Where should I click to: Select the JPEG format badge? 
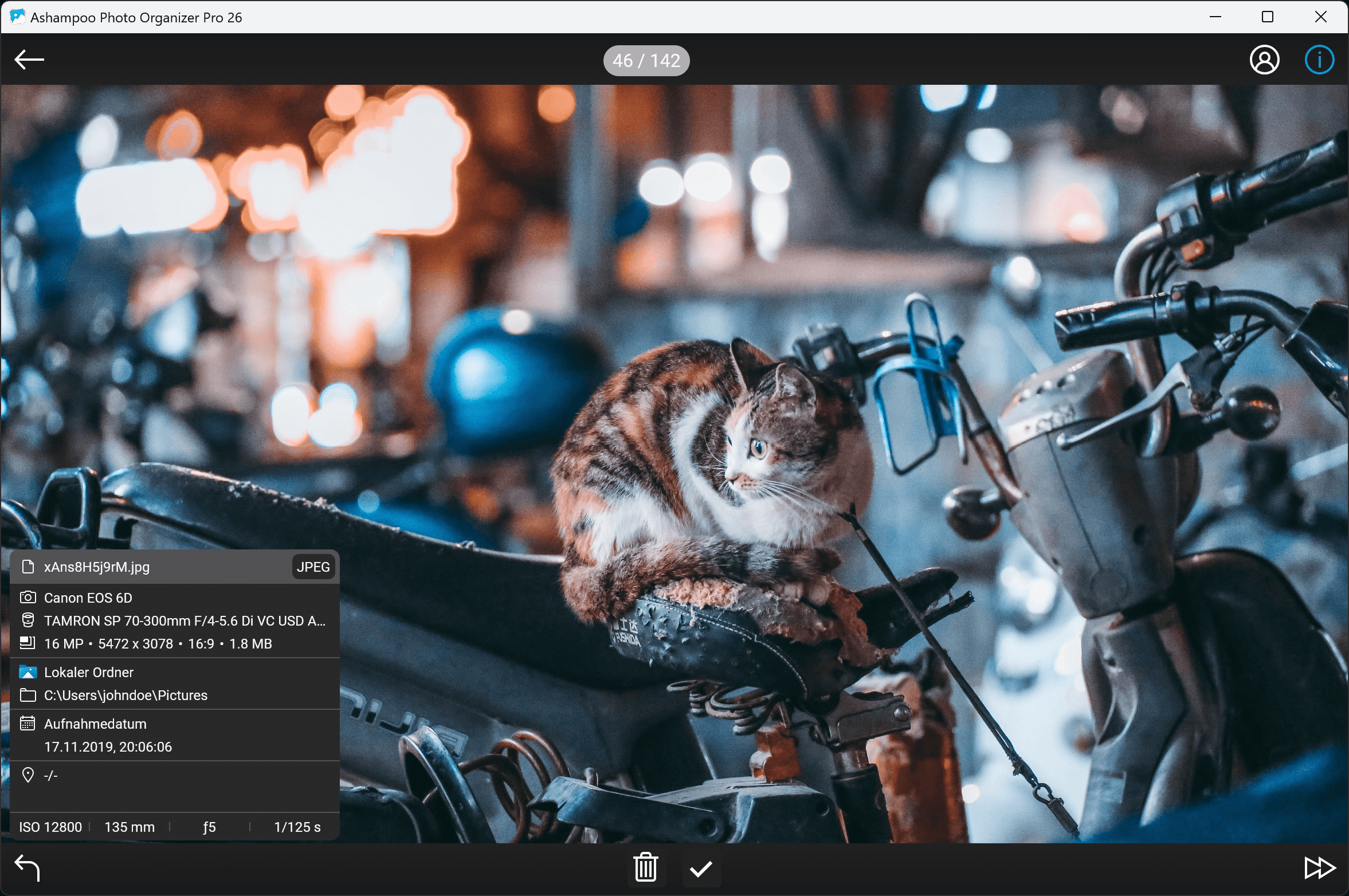(x=313, y=567)
